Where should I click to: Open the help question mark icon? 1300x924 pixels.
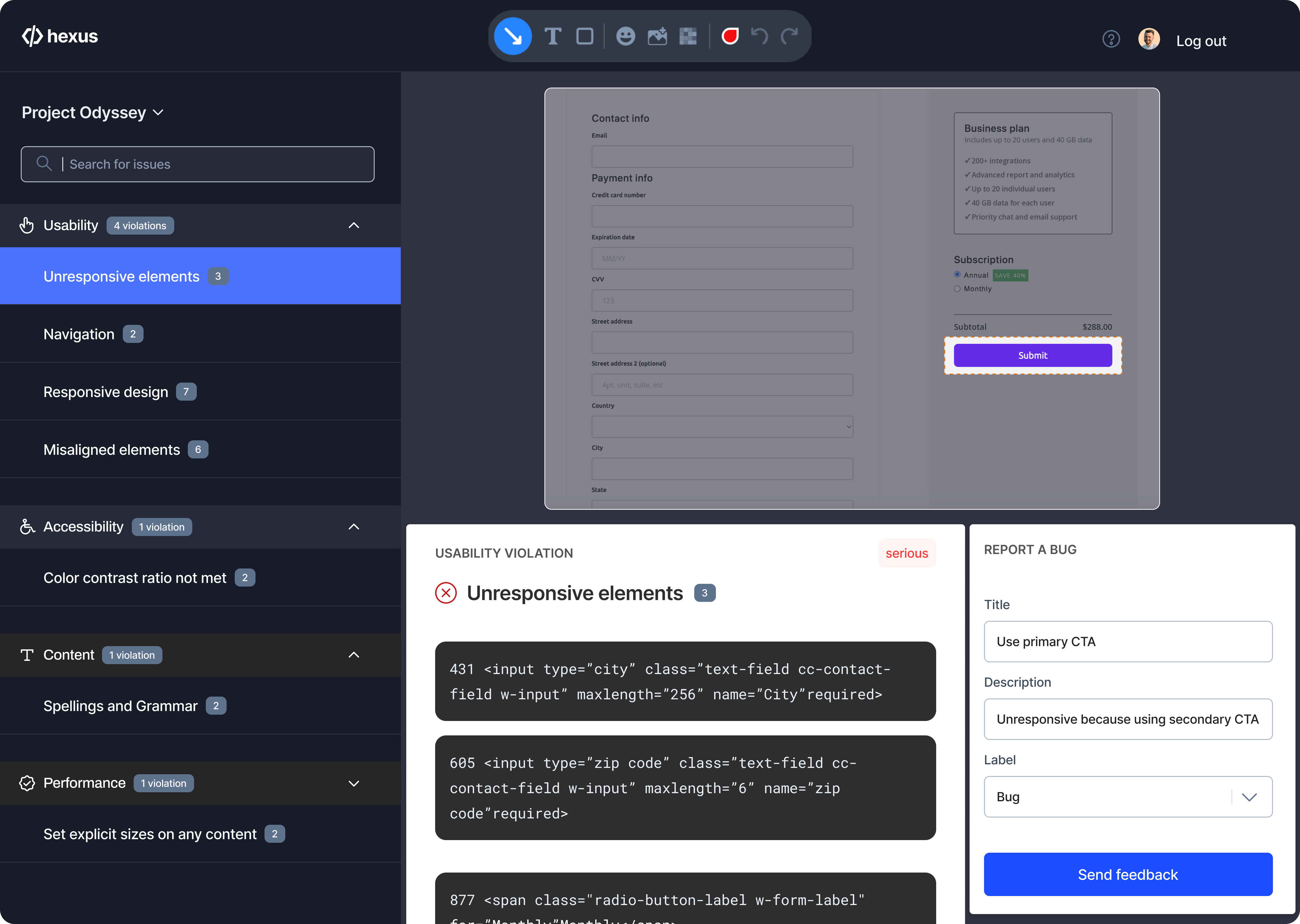tap(1111, 39)
